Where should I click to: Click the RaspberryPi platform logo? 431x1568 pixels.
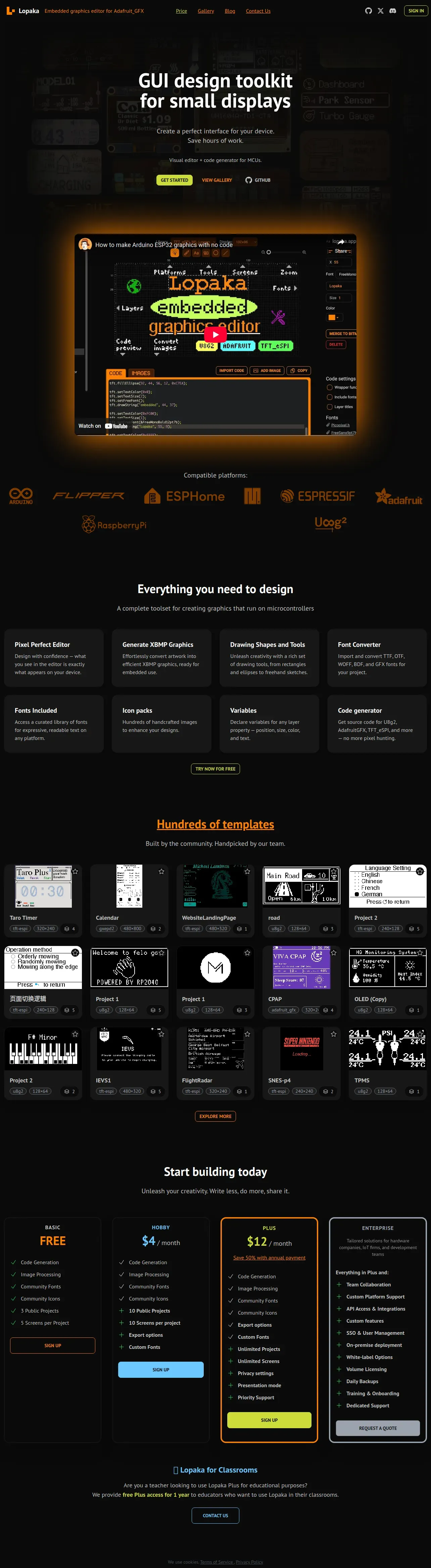114,525
